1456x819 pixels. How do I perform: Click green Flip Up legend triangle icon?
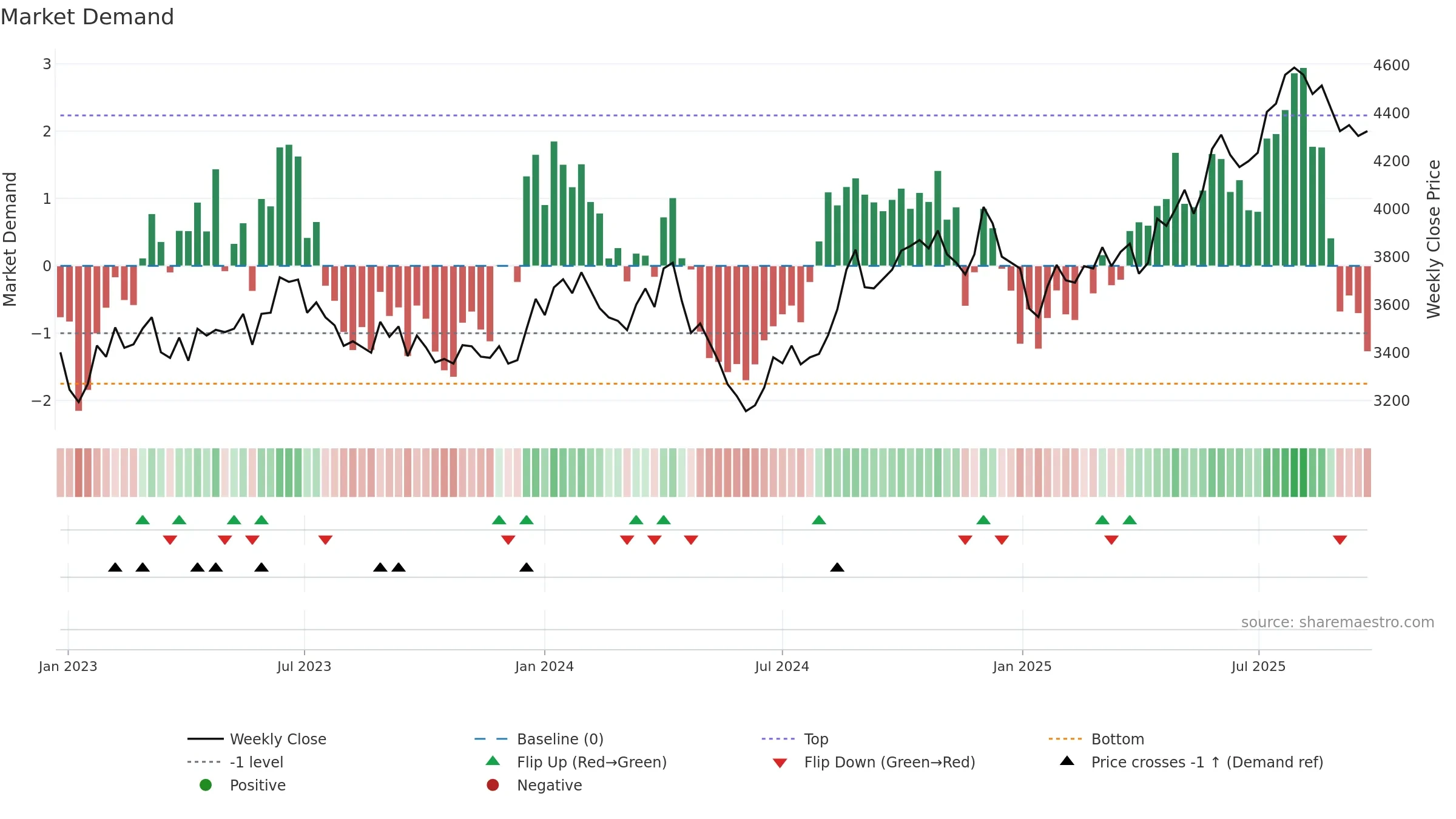493,761
